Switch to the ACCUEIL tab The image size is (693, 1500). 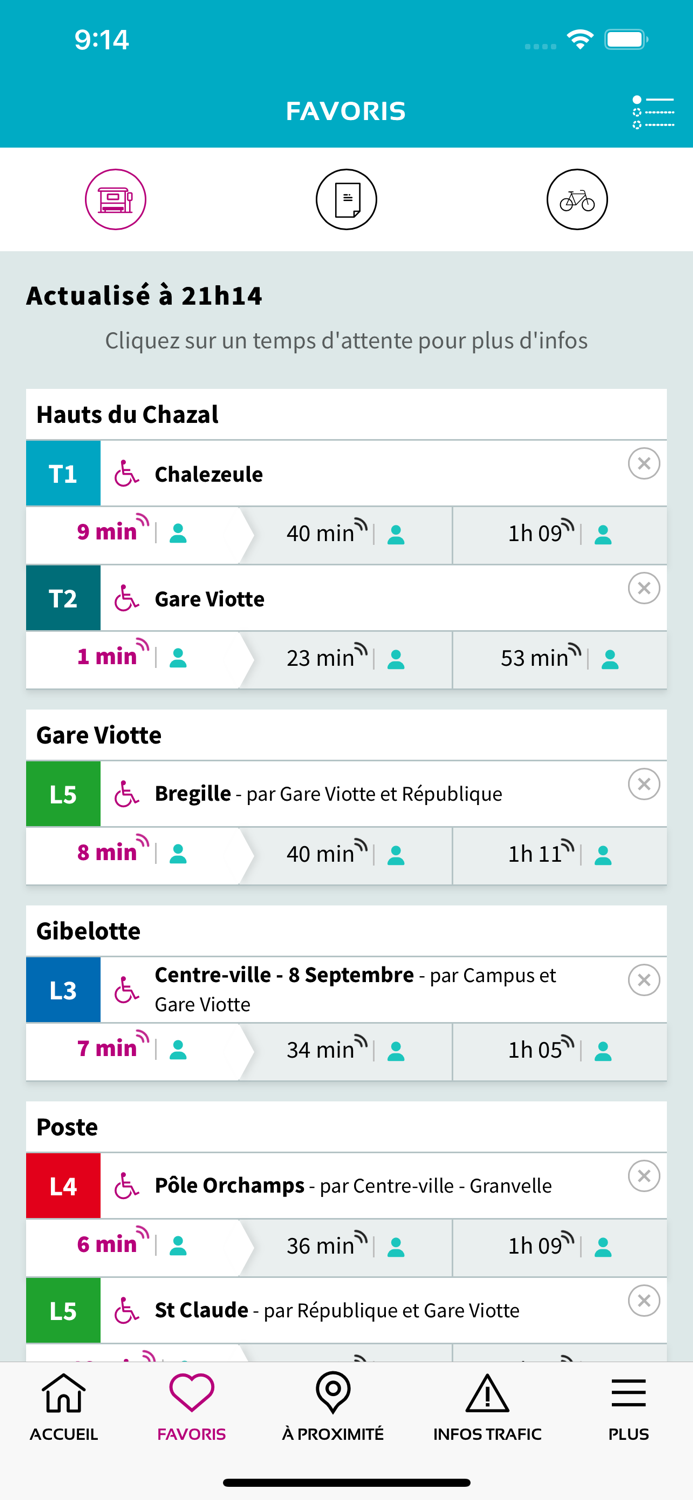[63, 1407]
